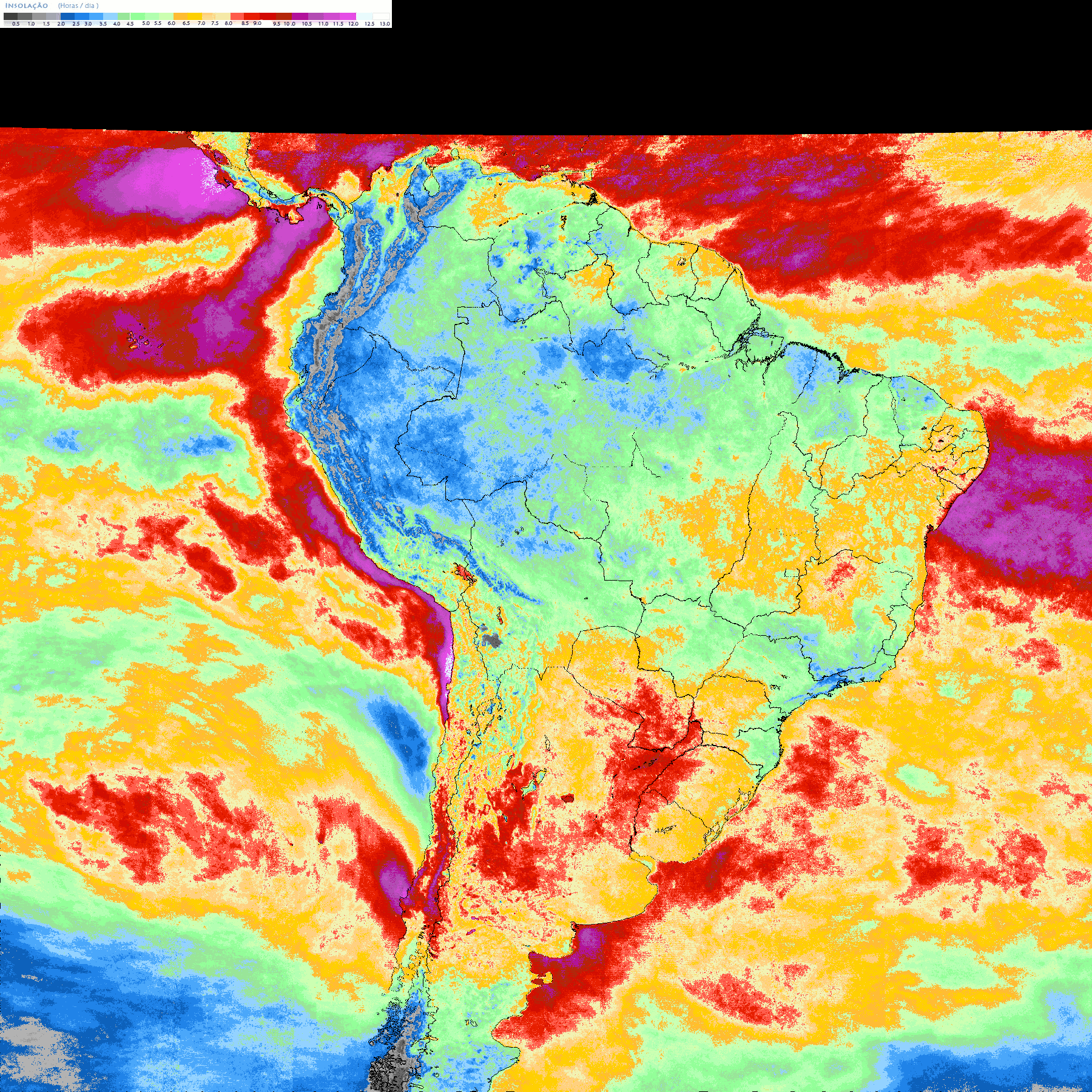Click the (Horas / dia) units label
This screenshot has height=1092, width=1092.
tap(78, 5)
